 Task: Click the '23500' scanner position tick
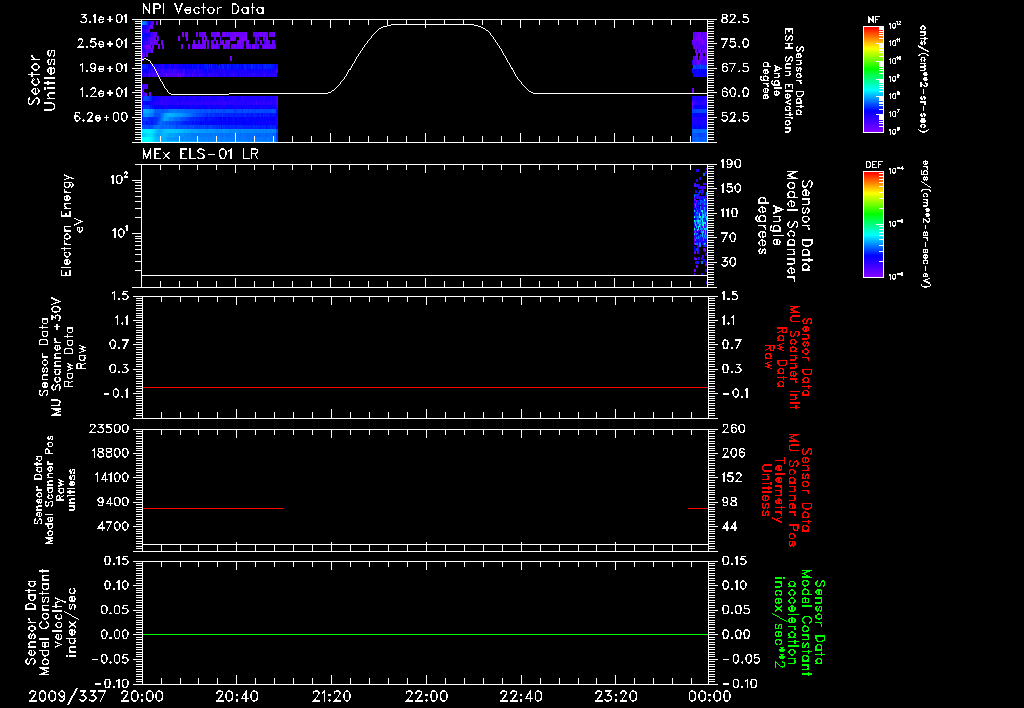pyautogui.click(x=109, y=429)
